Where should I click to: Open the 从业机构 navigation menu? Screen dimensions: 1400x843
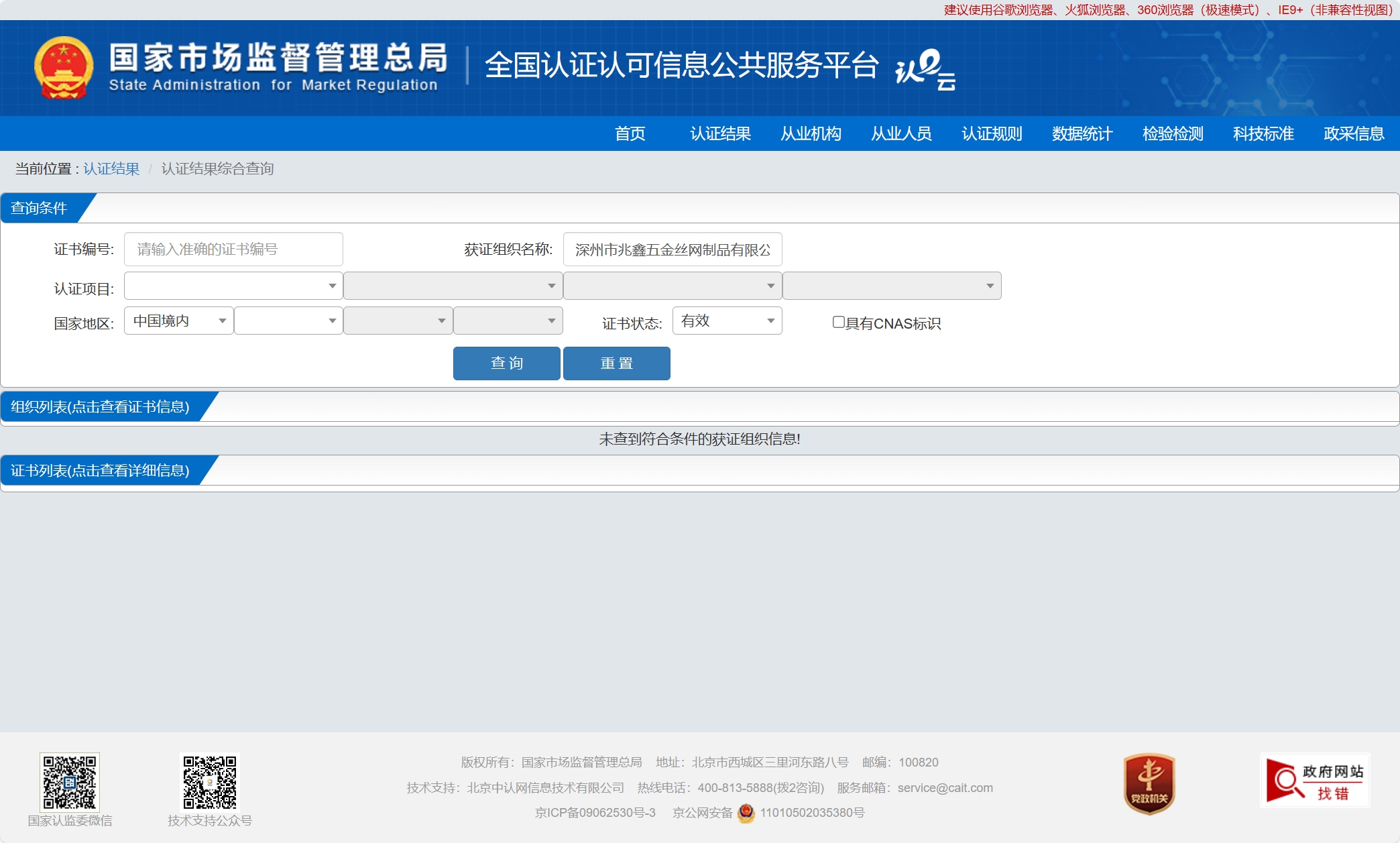point(811,133)
